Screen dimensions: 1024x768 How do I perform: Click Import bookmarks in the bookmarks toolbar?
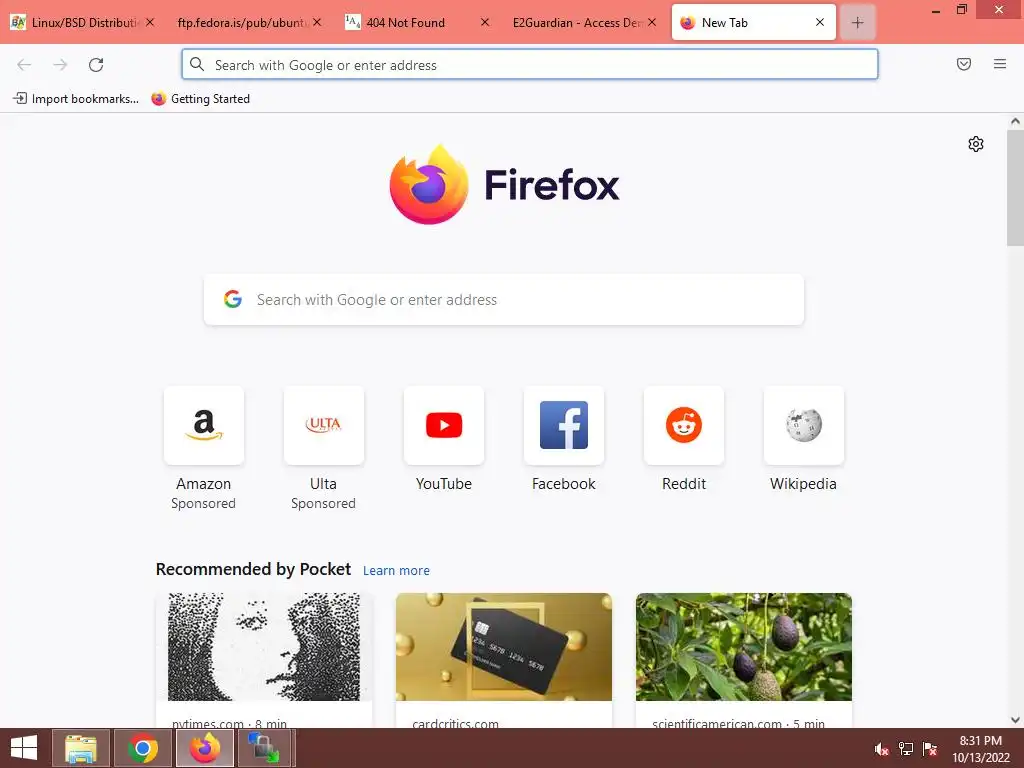coord(76,99)
